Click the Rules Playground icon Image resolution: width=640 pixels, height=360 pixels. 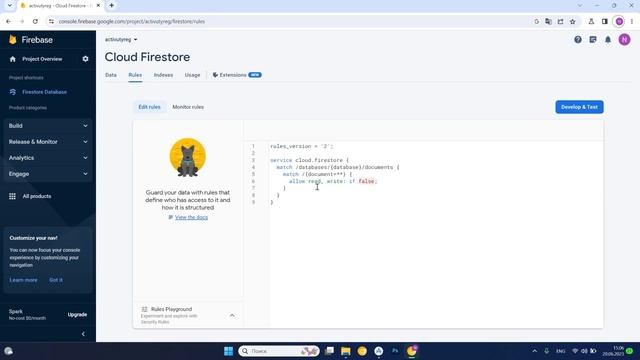pyautogui.click(x=144, y=309)
